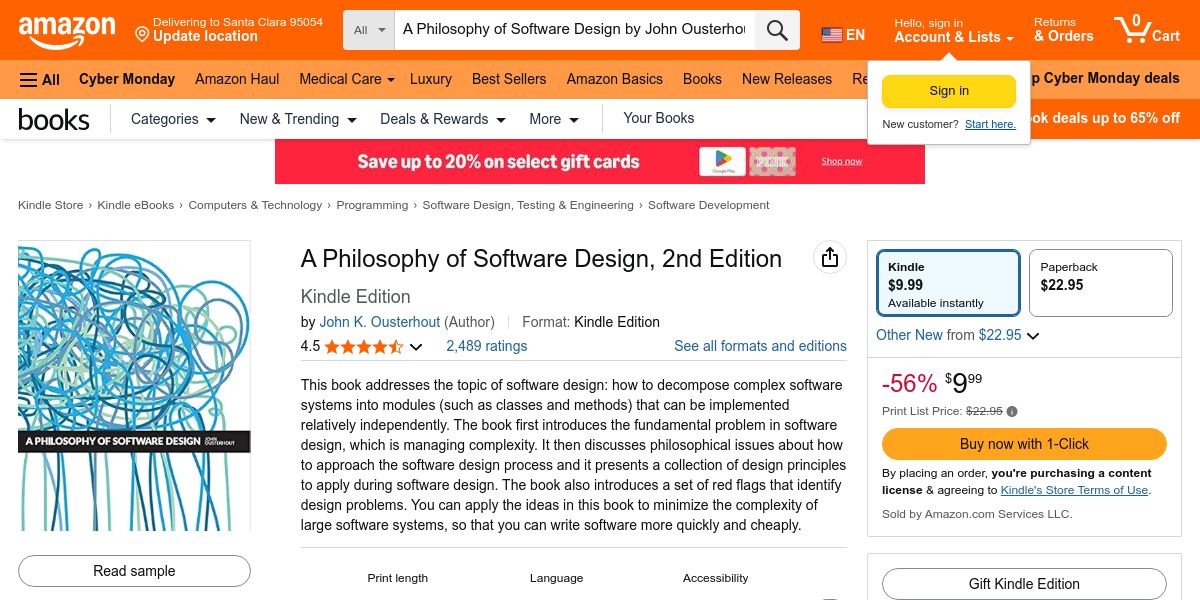Open the All search category dropdown
1200x600 pixels.
click(x=369, y=30)
